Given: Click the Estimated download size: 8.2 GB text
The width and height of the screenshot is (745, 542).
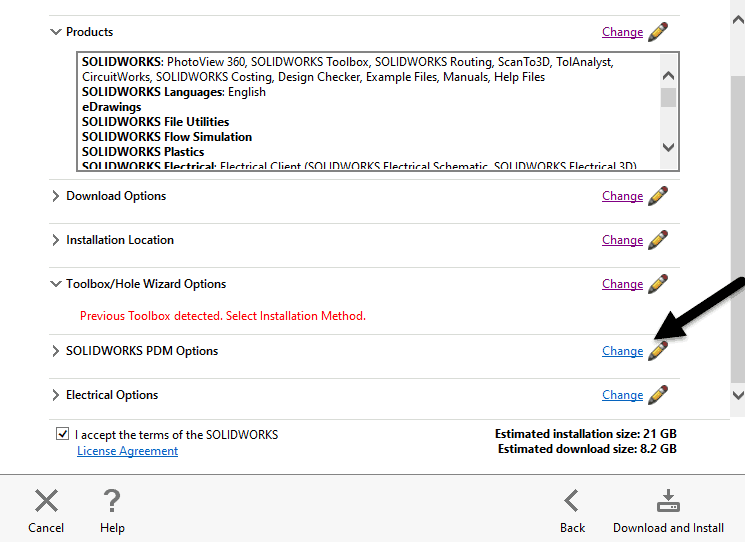Looking at the screenshot, I should 587,449.
